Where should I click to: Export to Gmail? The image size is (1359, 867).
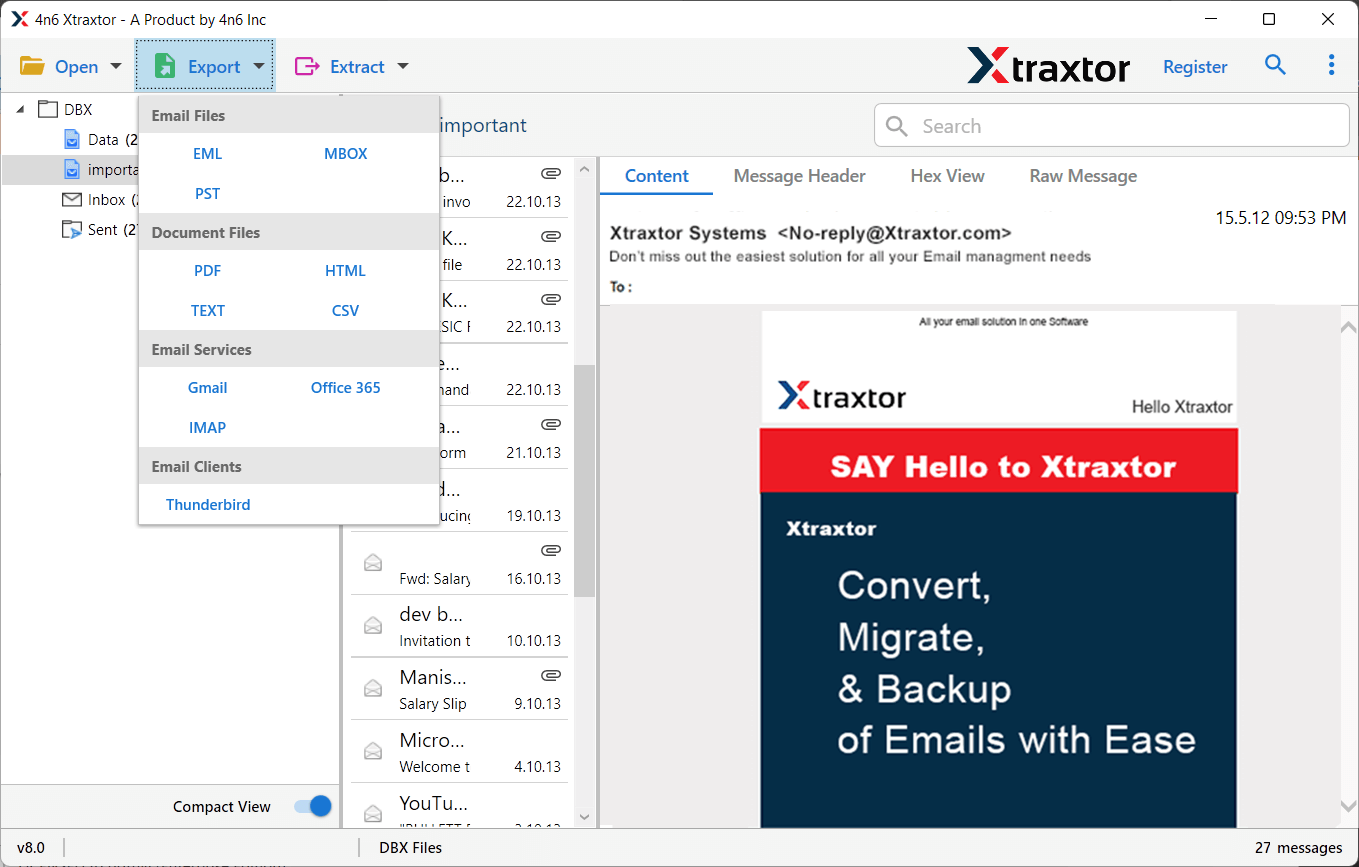[208, 388]
